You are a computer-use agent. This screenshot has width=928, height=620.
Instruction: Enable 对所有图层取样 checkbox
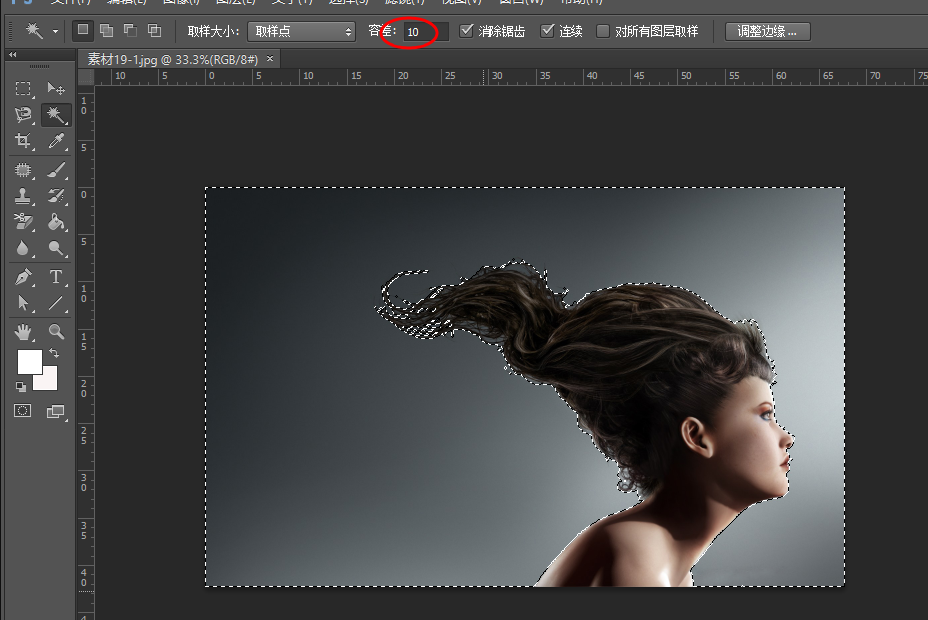[x=602, y=31]
